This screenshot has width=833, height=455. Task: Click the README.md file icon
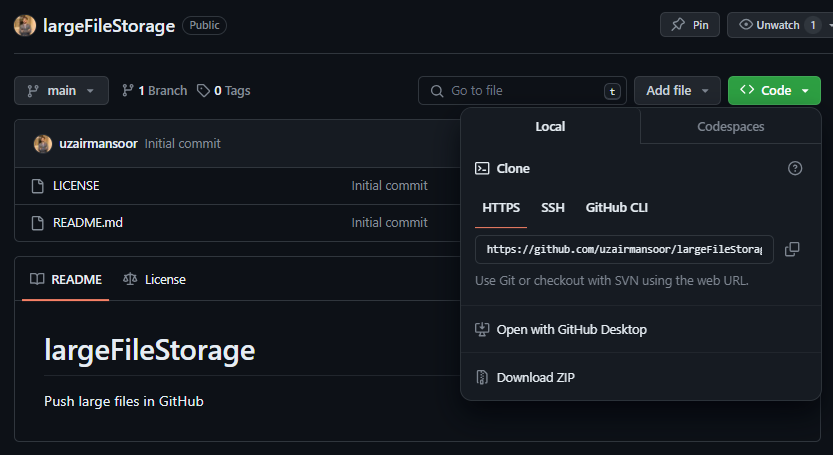[x=37, y=223]
